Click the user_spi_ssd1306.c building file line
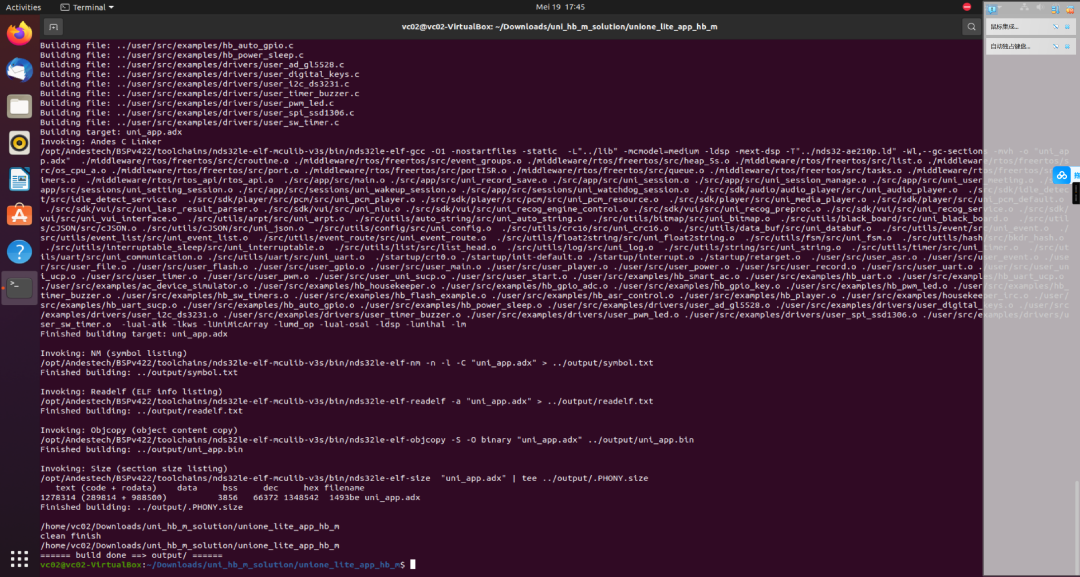 (197, 113)
